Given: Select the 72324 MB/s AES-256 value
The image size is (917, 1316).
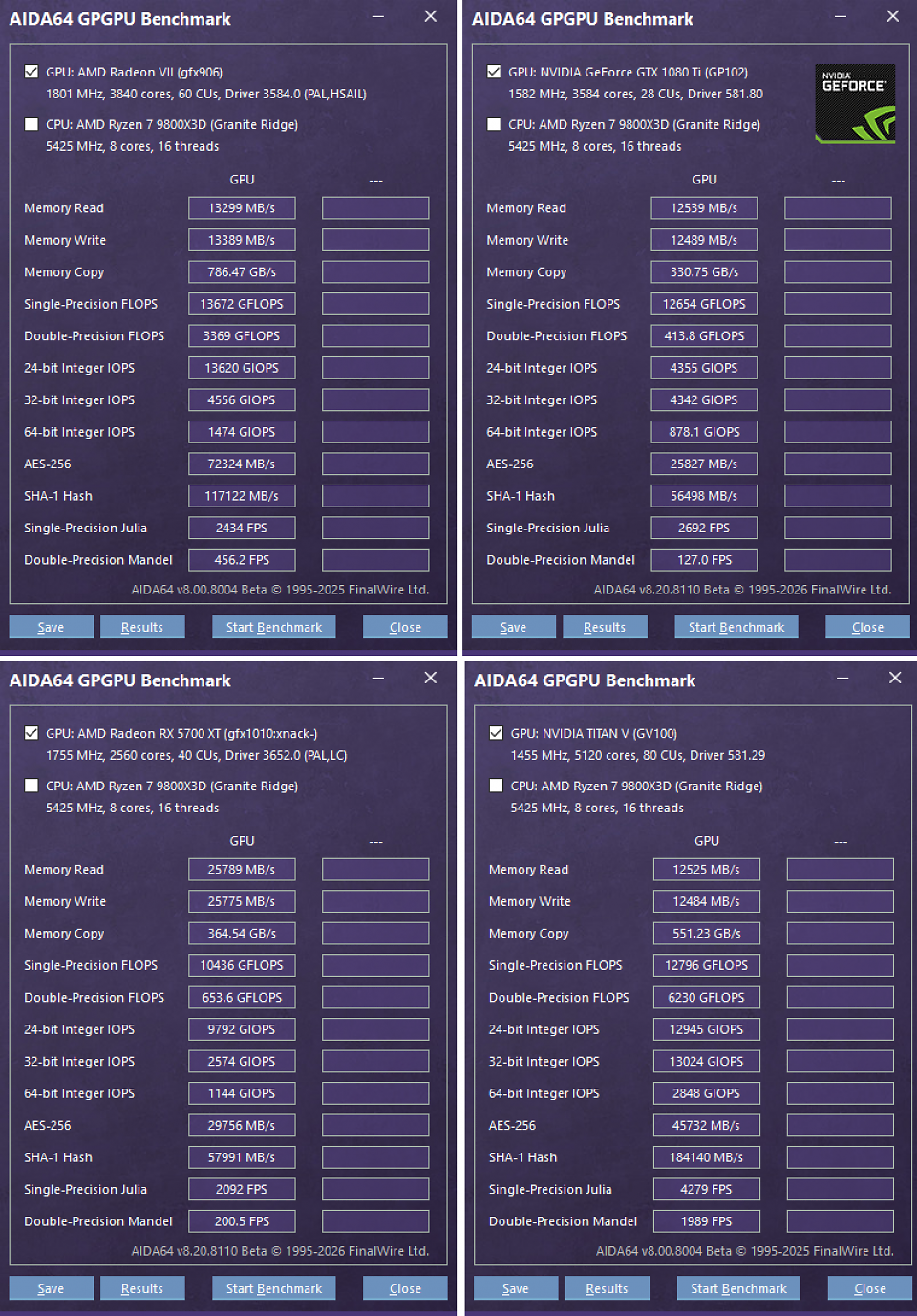Looking at the screenshot, I should [242, 464].
